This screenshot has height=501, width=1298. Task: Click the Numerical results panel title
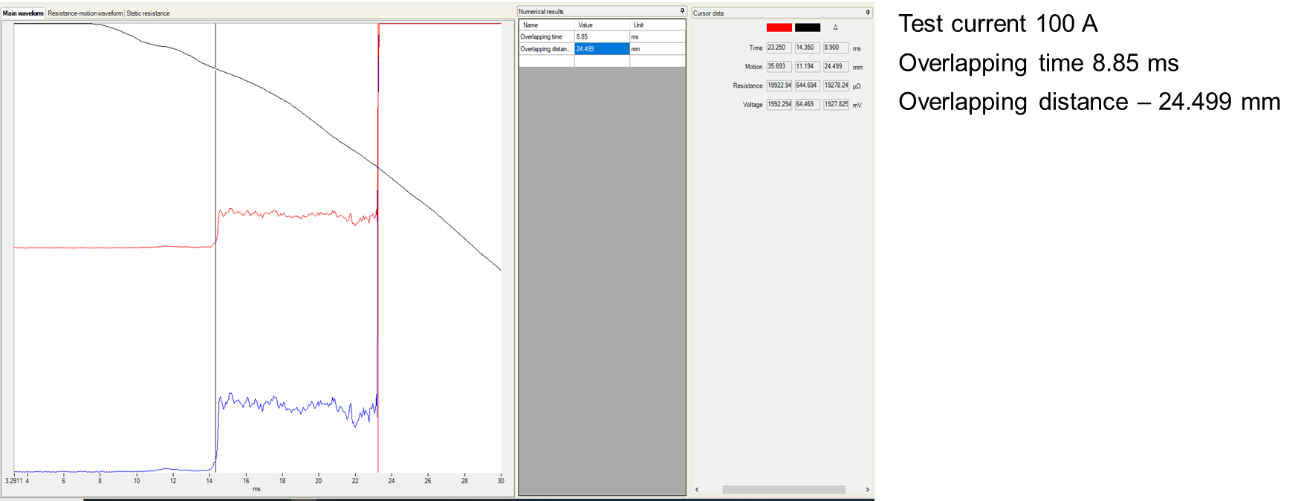[x=540, y=12]
